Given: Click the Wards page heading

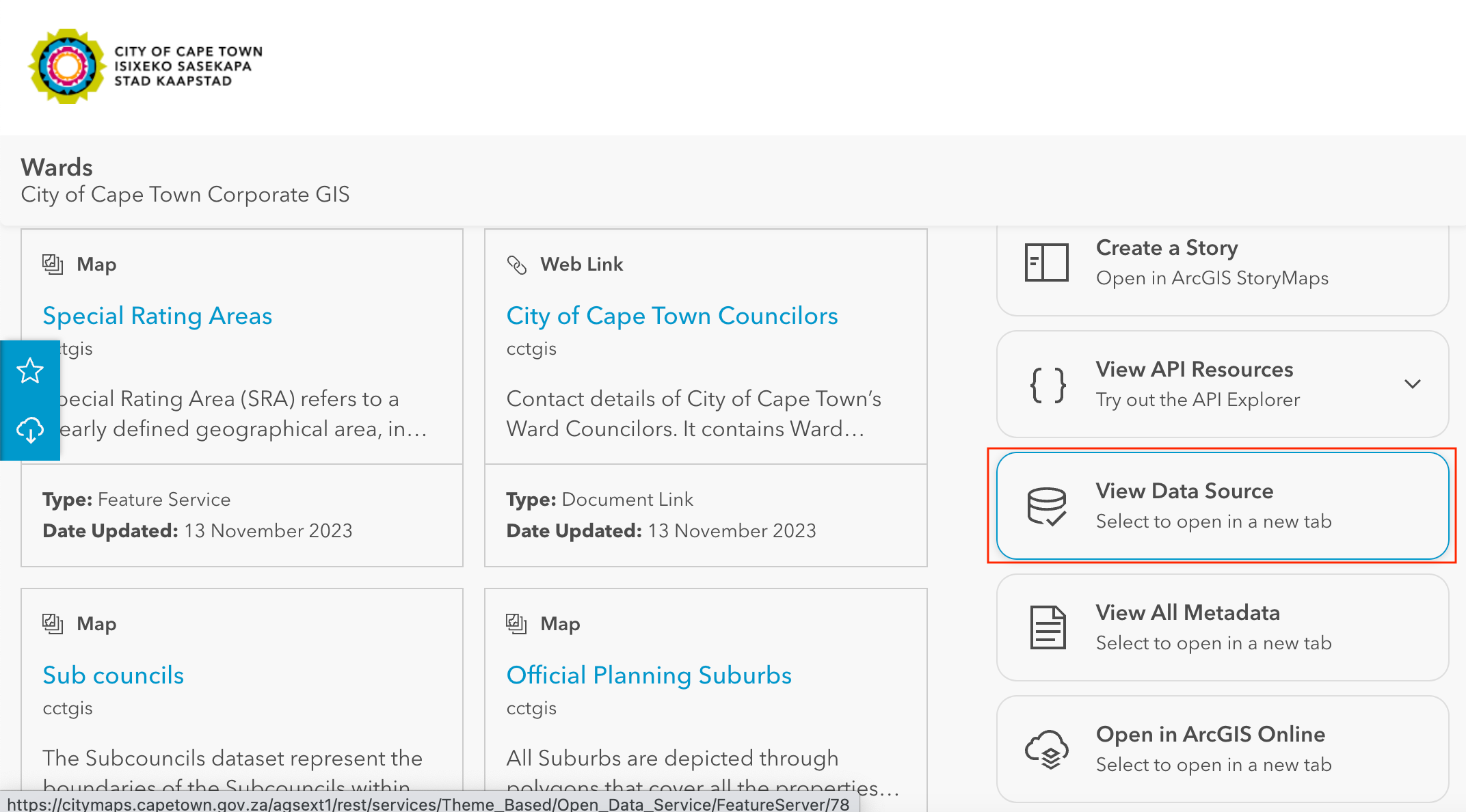Looking at the screenshot, I should coord(57,167).
